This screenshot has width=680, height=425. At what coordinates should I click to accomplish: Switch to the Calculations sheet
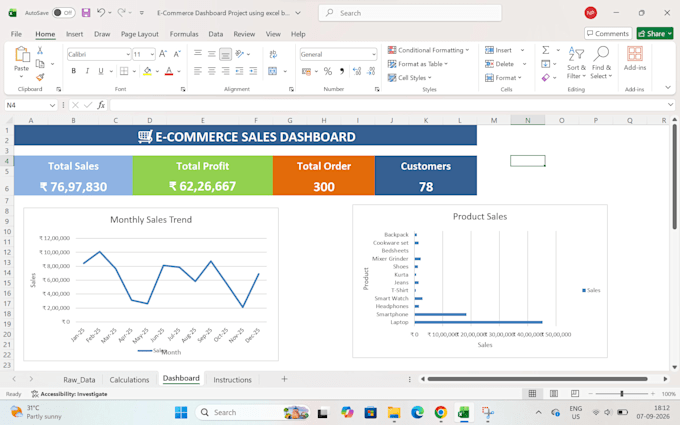pos(129,379)
